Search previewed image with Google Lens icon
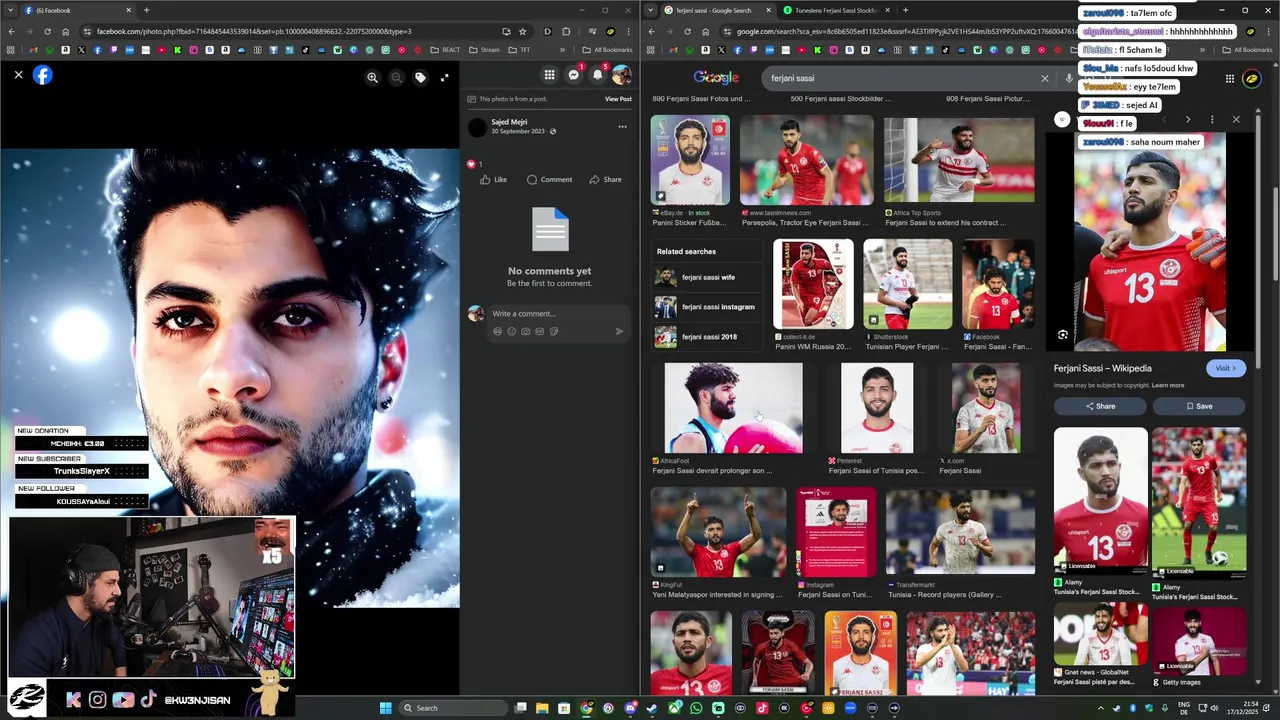Image resolution: width=1280 pixels, height=720 pixels. (1063, 335)
